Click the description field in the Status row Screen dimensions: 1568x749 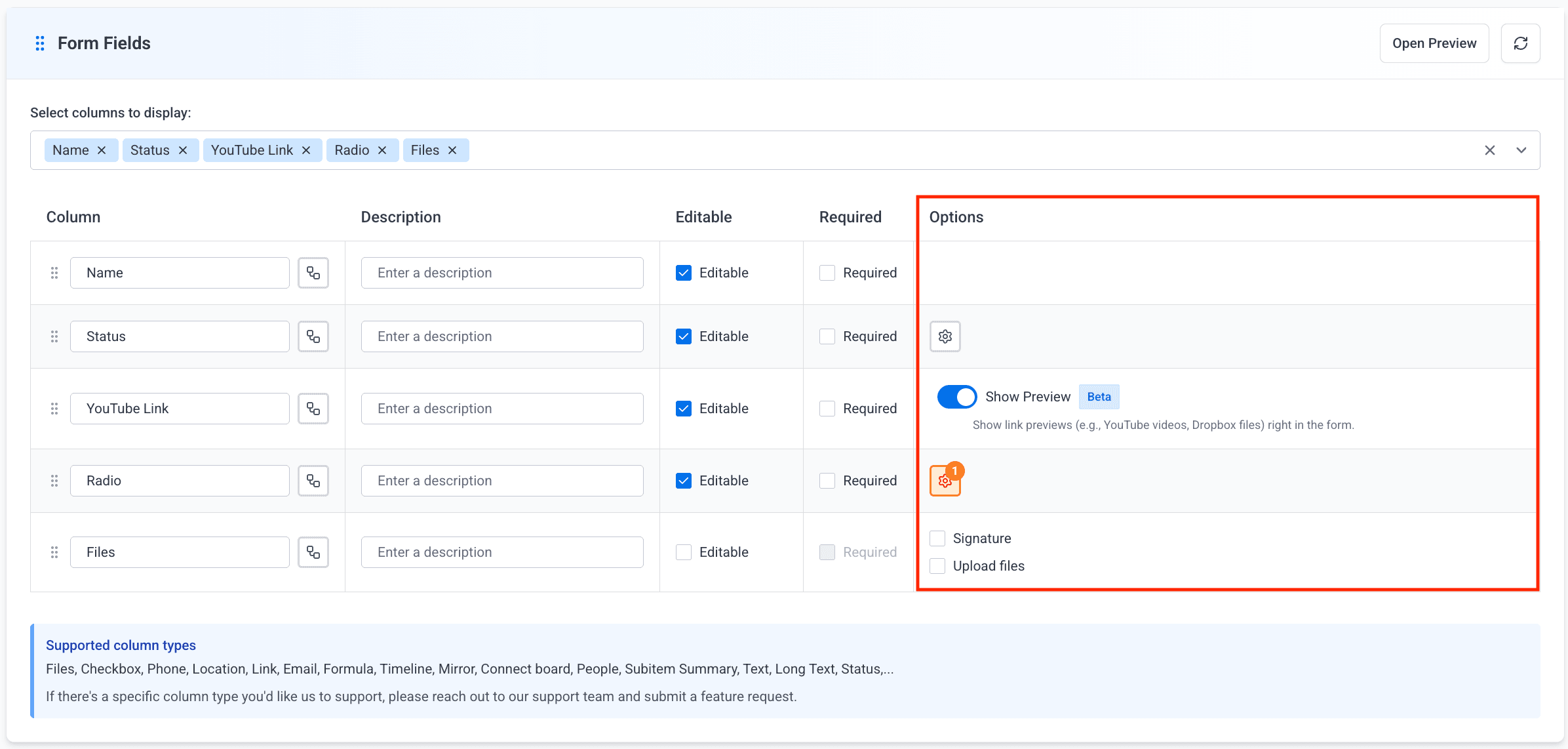tap(502, 336)
